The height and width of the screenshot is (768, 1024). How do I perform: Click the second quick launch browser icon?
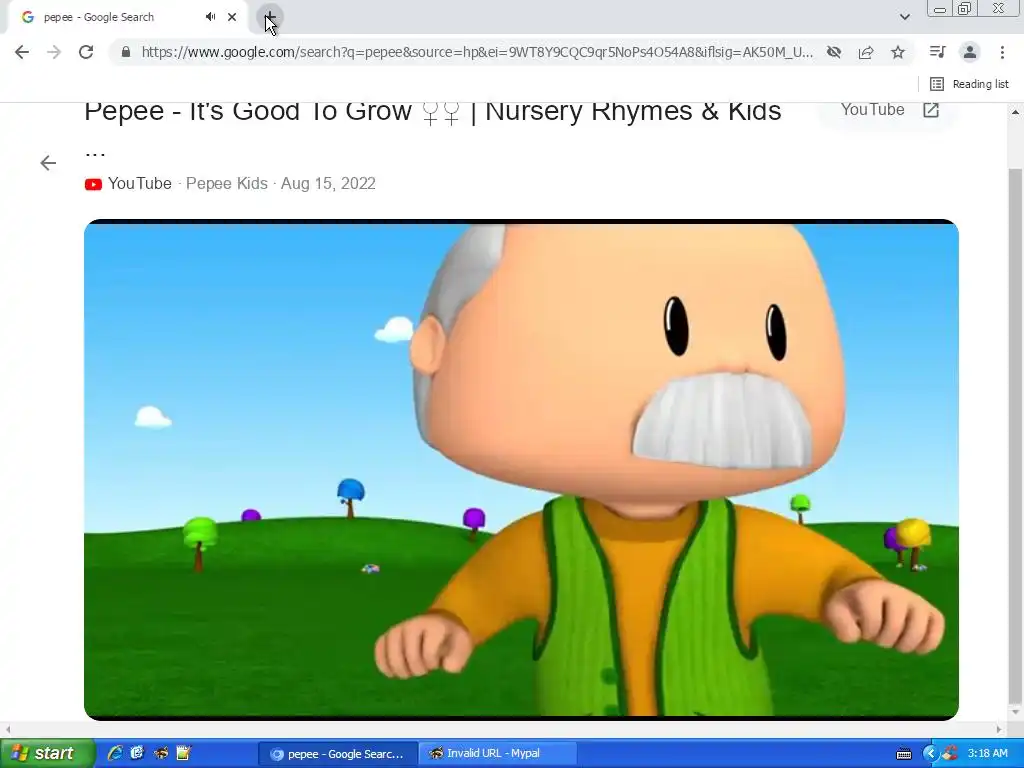pos(137,753)
